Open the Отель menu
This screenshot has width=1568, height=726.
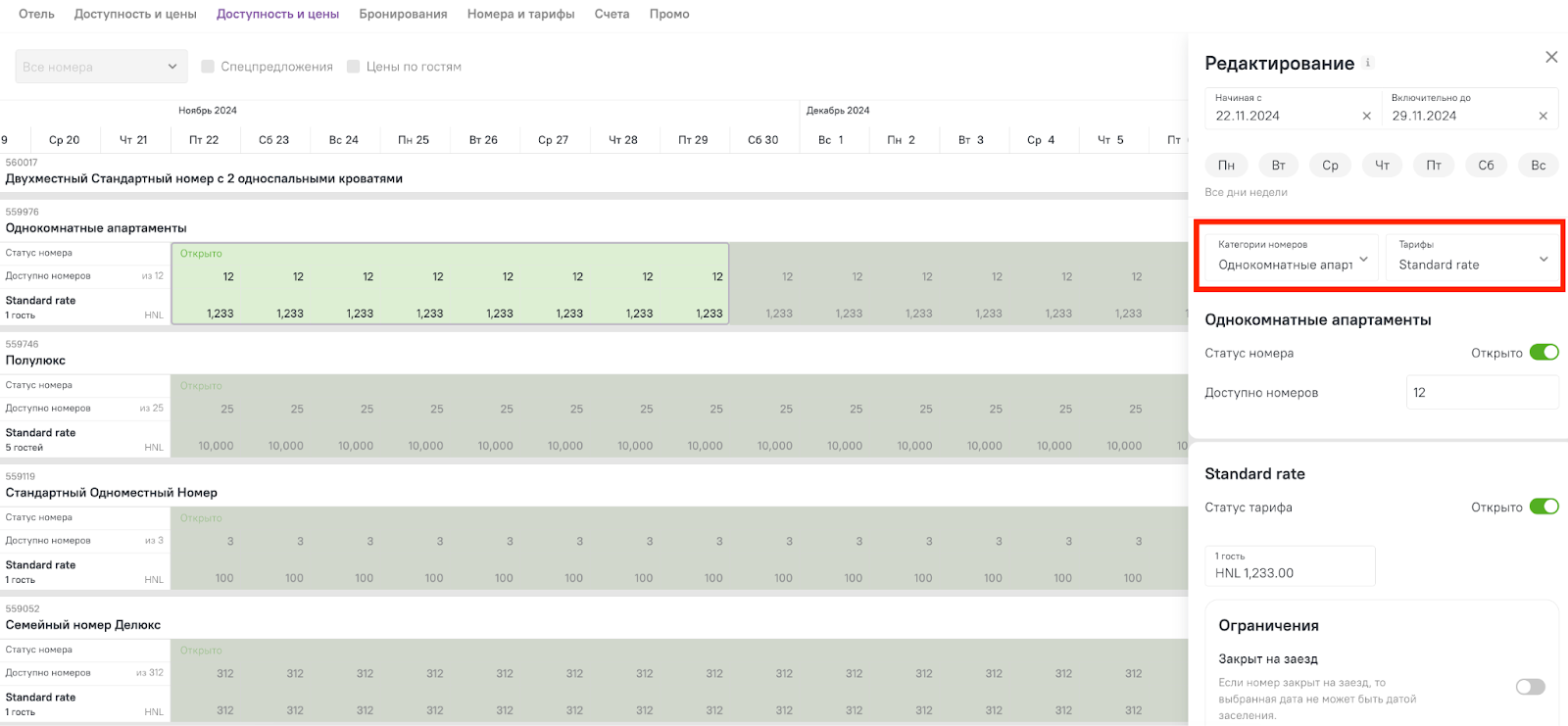click(x=36, y=14)
